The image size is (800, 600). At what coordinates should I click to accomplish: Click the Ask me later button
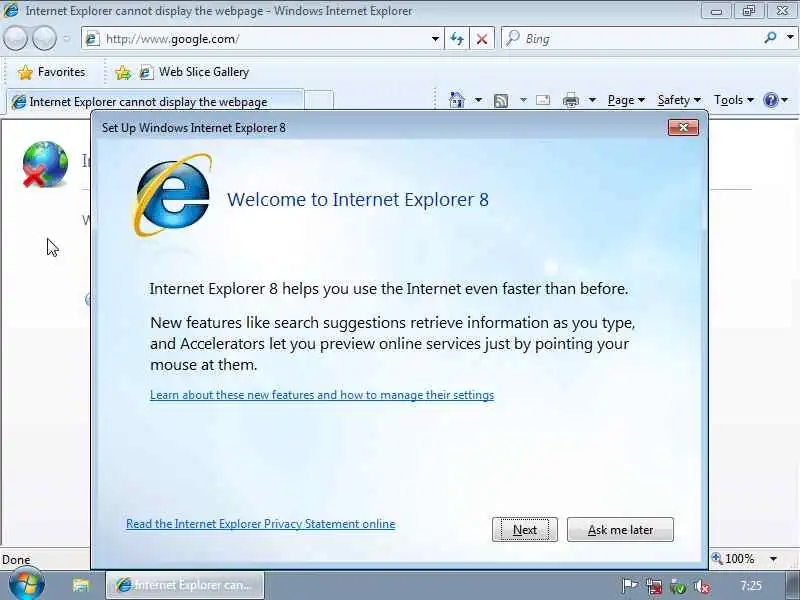(x=620, y=530)
